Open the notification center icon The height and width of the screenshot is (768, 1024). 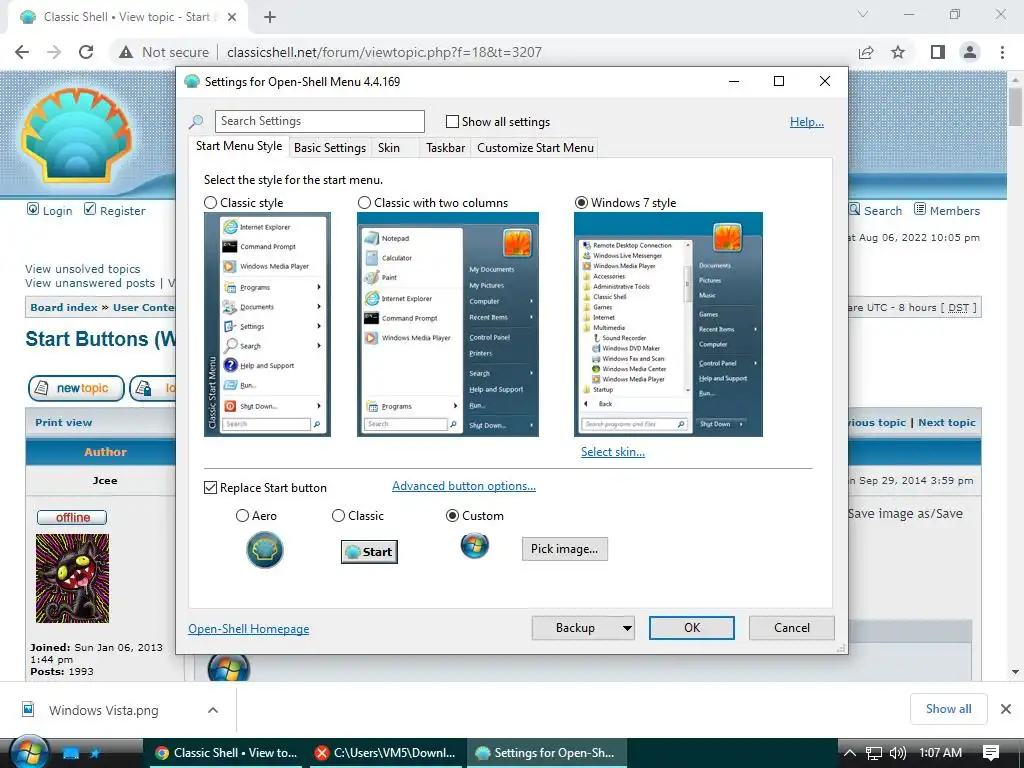(x=991, y=753)
